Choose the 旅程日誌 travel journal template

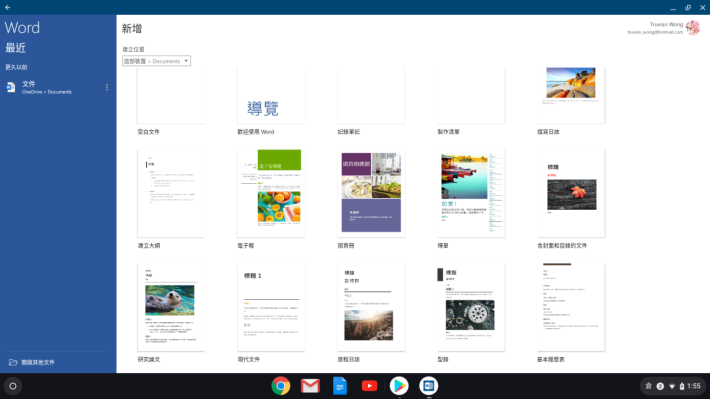[x=371, y=307]
